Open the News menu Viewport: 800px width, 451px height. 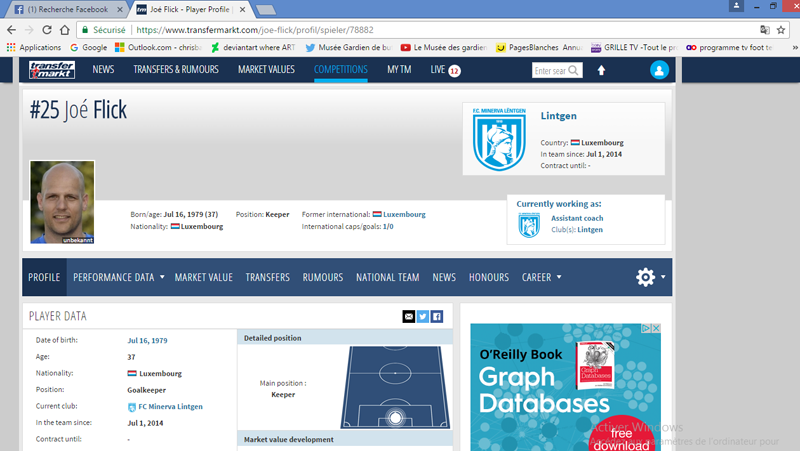coord(103,69)
